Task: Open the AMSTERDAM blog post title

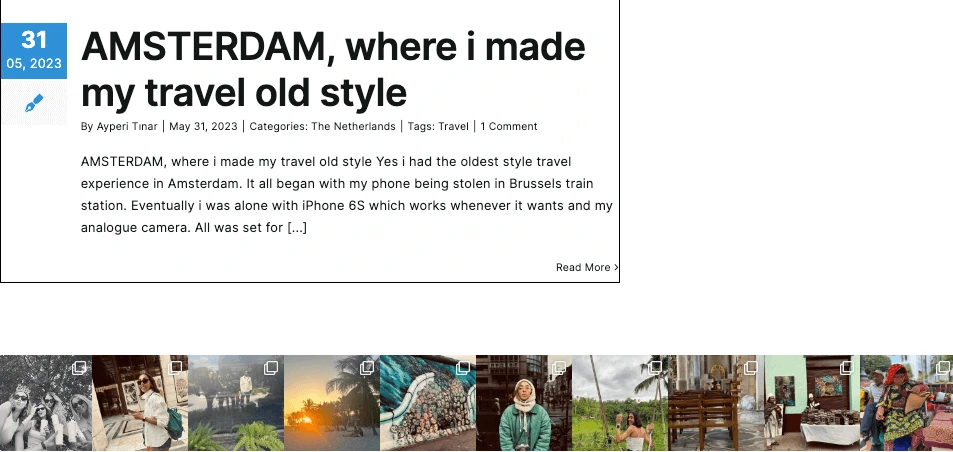Action: [x=333, y=69]
